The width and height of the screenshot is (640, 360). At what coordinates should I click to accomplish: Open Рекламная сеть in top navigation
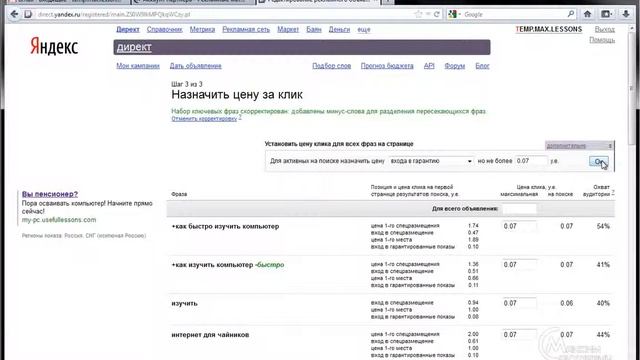point(246,29)
